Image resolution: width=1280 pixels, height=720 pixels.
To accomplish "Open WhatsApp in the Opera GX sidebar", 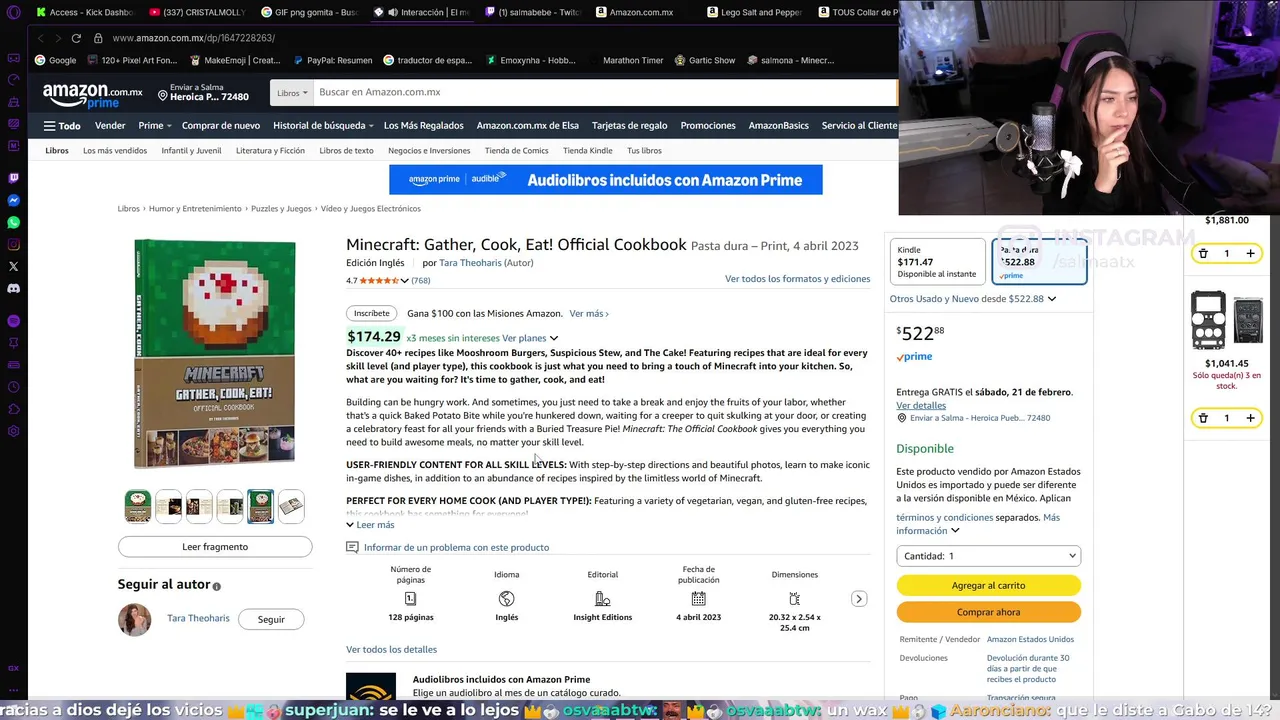I will pos(13,222).
